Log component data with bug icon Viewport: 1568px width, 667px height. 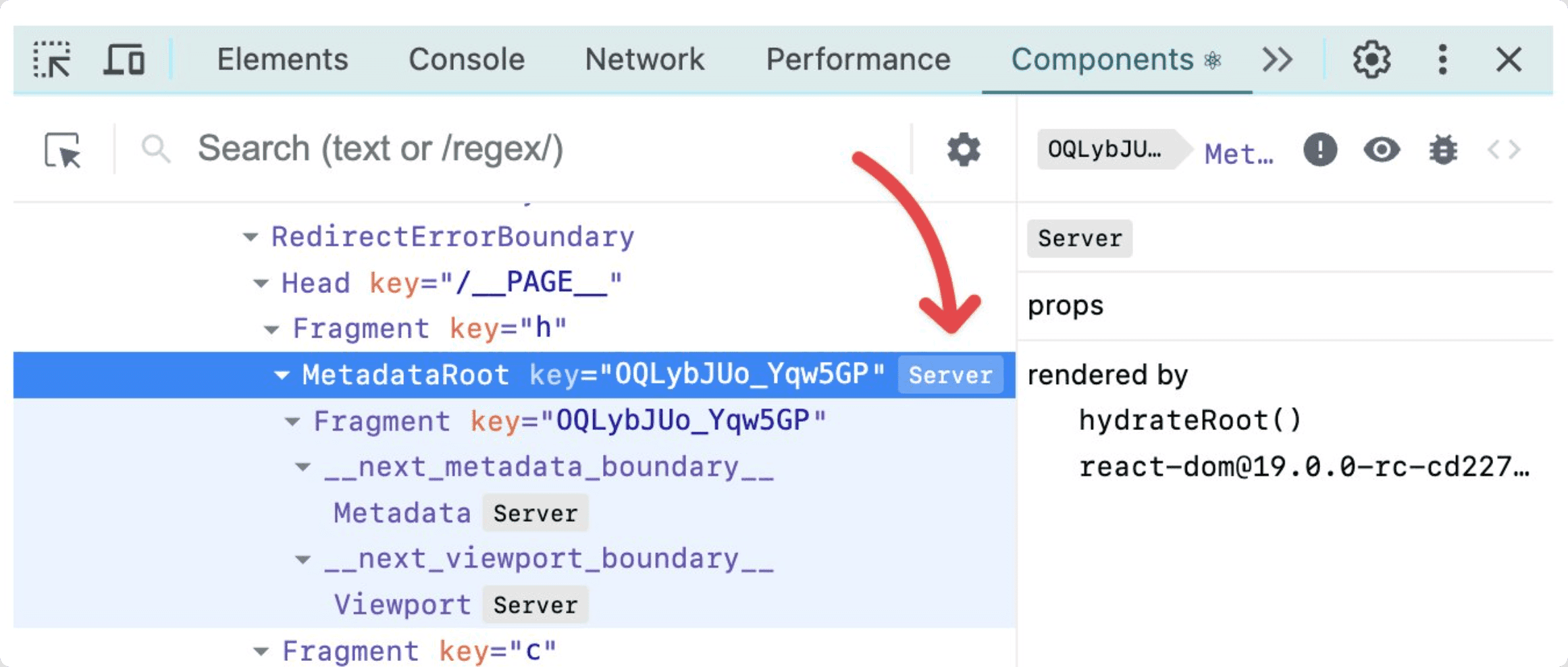point(1443,149)
